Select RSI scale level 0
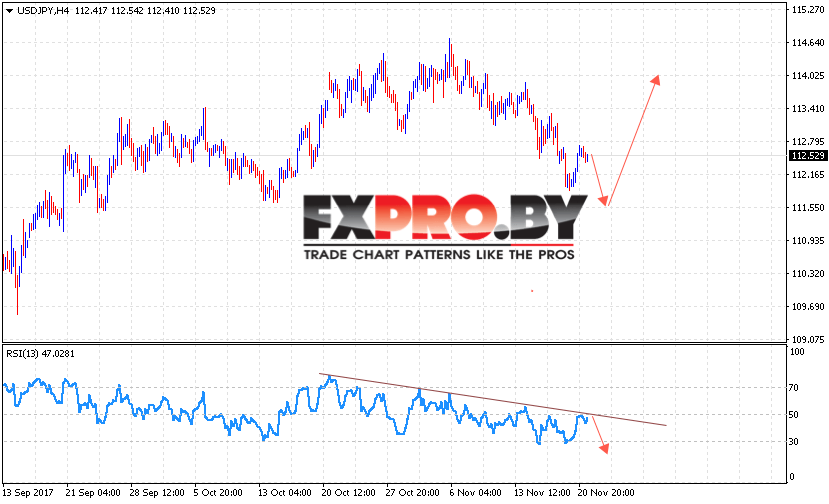The width and height of the screenshot is (829, 504). [x=791, y=476]
